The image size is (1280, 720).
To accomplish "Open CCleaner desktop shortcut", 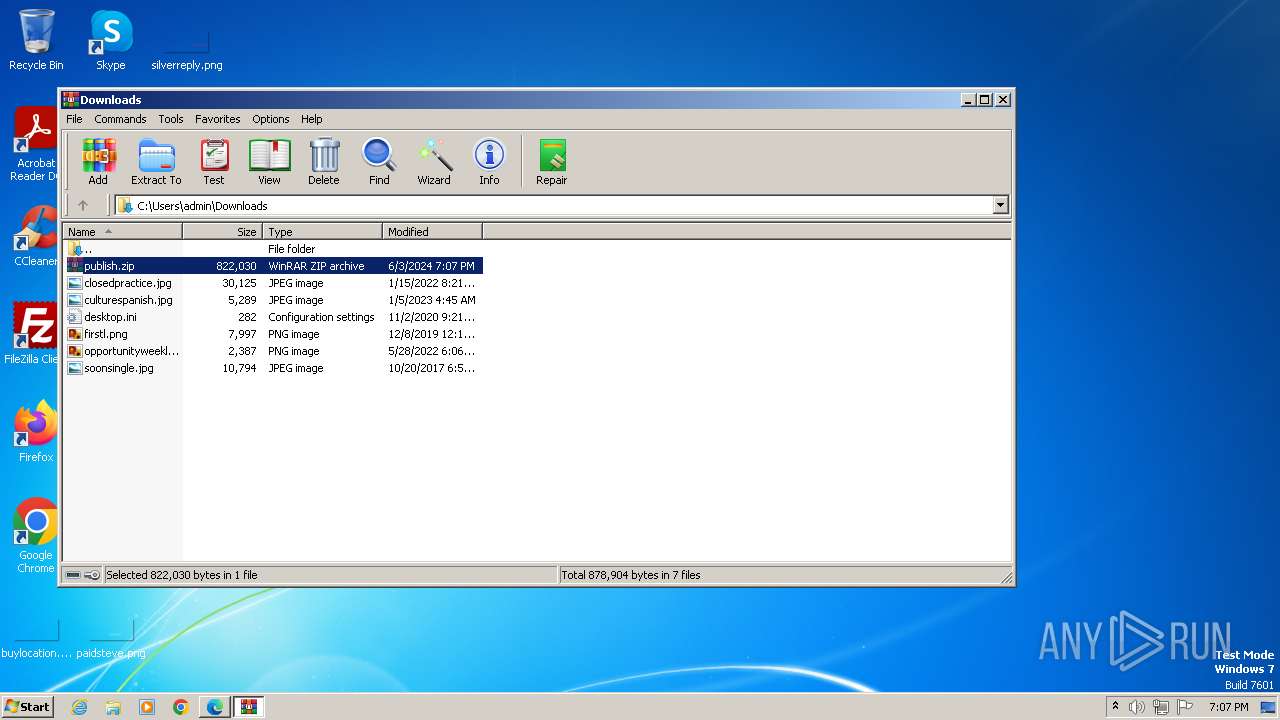I will pos(36,236).
